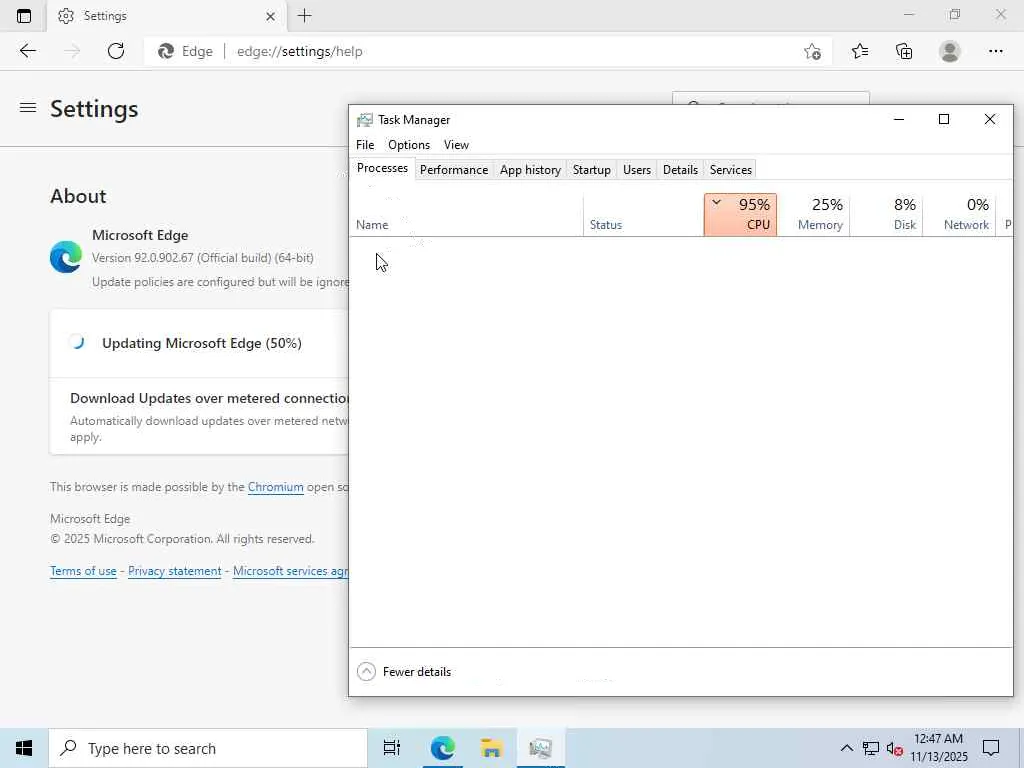The height and width of the screenshot is (768, 1024).
Task: Open the Favorites list icon
Action: [x=860, y=51]
